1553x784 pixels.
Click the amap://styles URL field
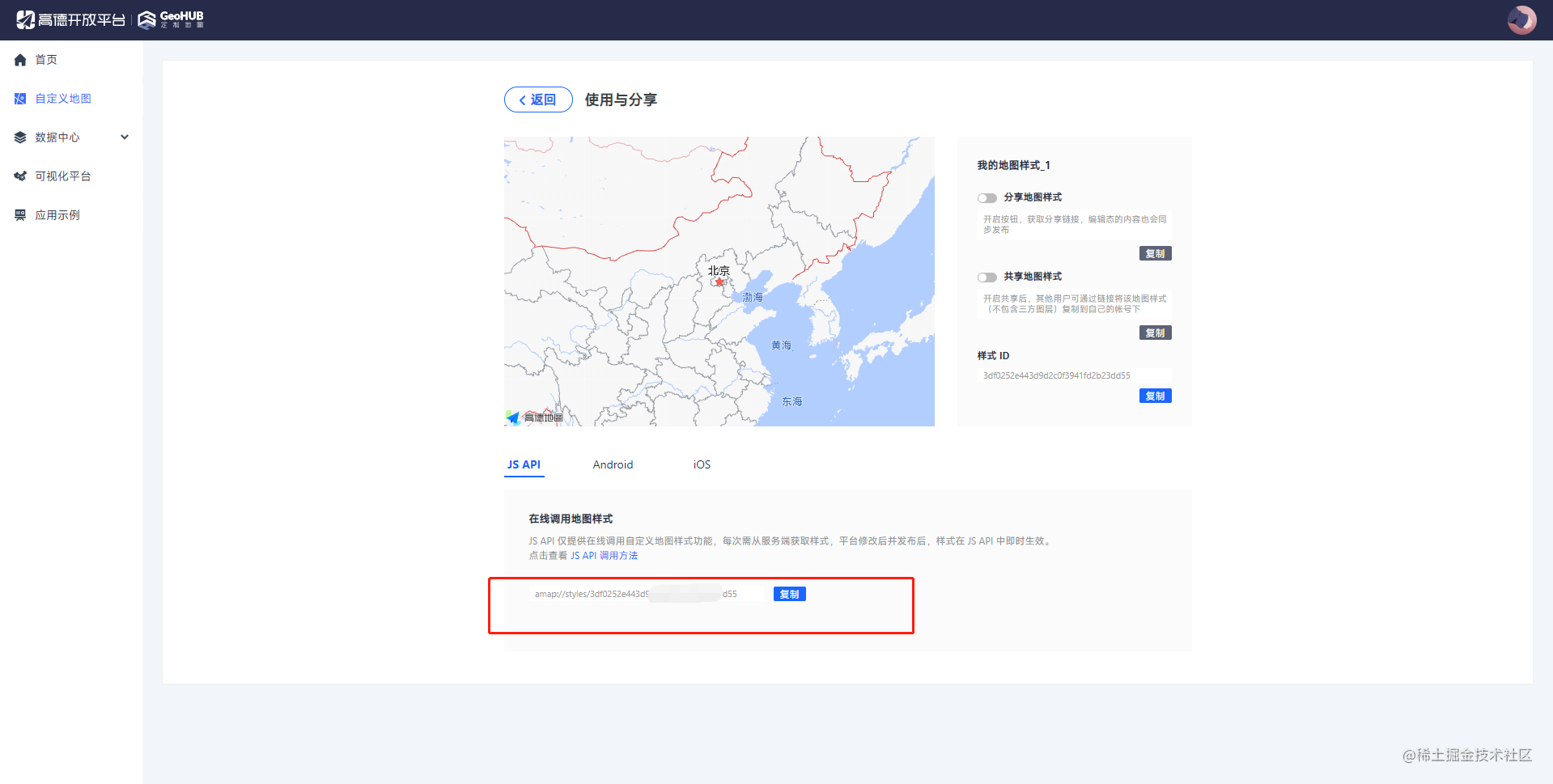point(647,594)
